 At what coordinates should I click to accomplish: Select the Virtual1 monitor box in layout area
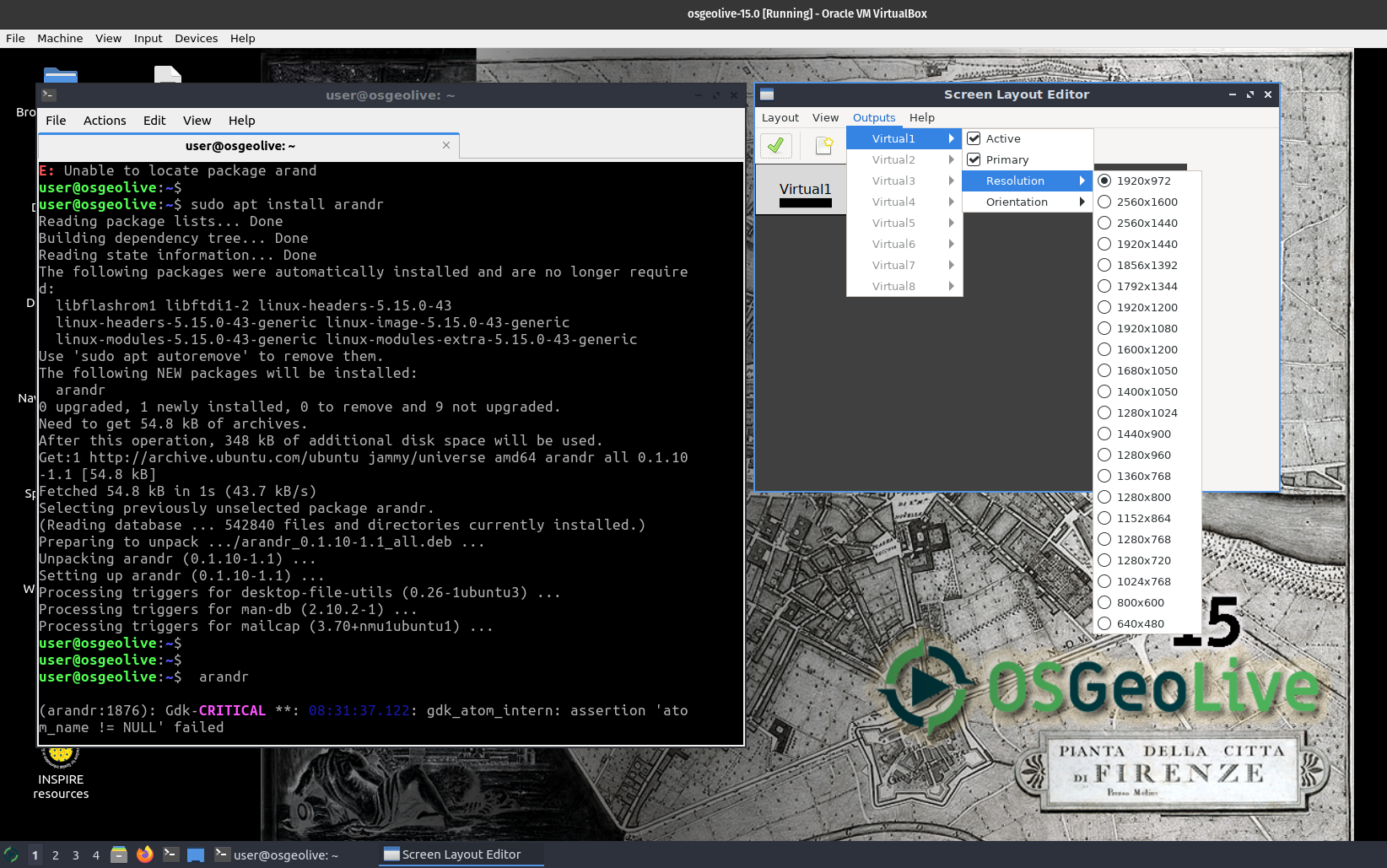pyautogui.click(x=801, y=190)
